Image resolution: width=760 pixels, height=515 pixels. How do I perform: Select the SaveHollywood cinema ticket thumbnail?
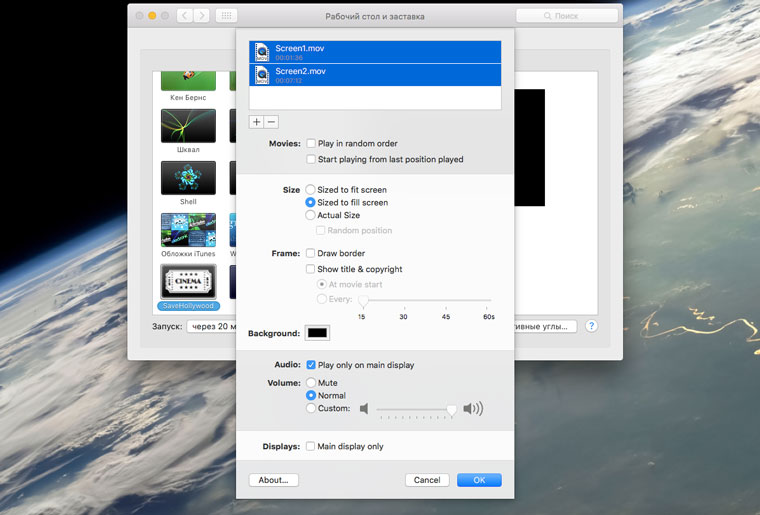tap(188, 281)
